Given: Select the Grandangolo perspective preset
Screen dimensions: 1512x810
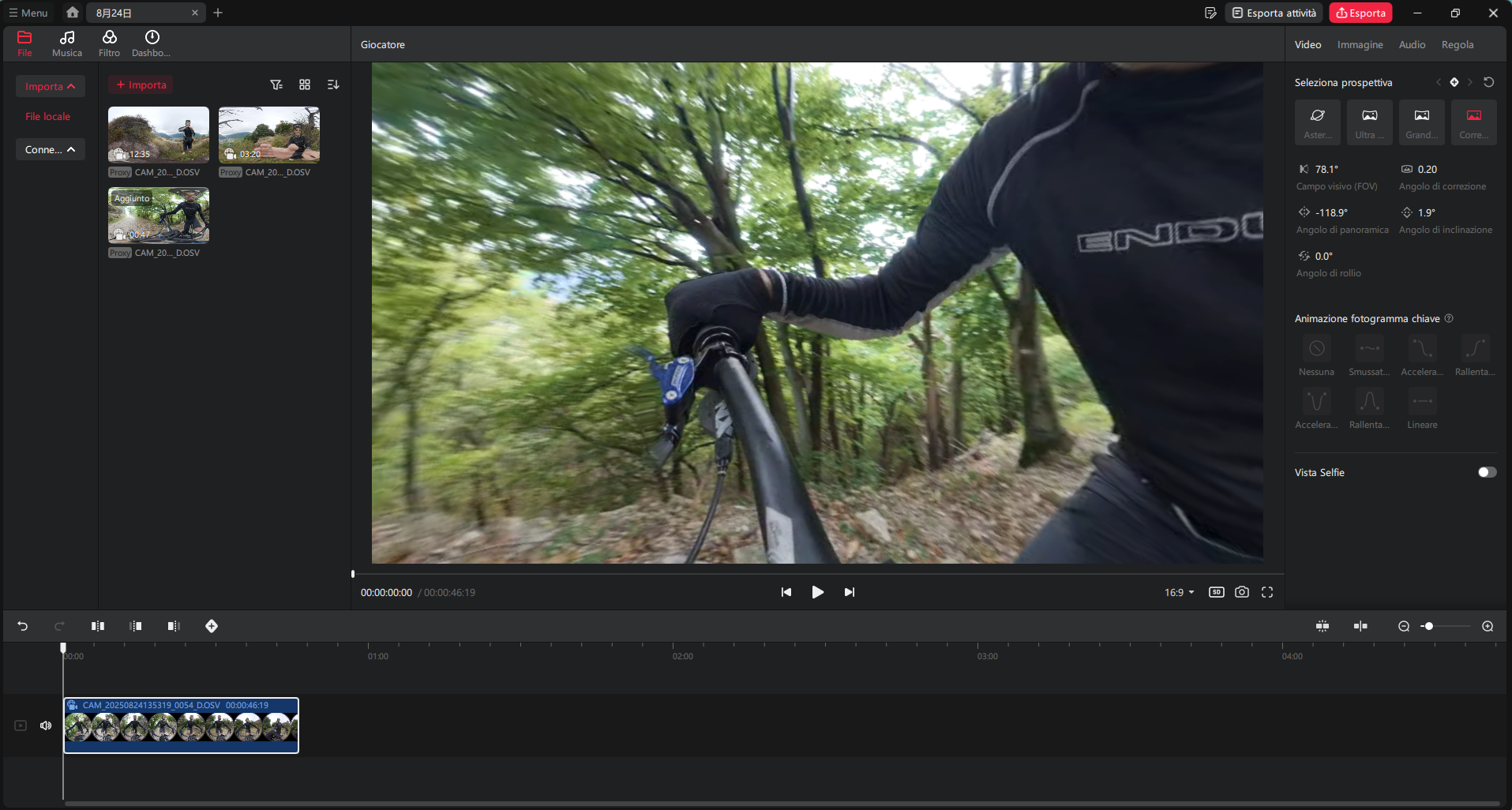Looking at the screenshot, I should click(1422, 122).
